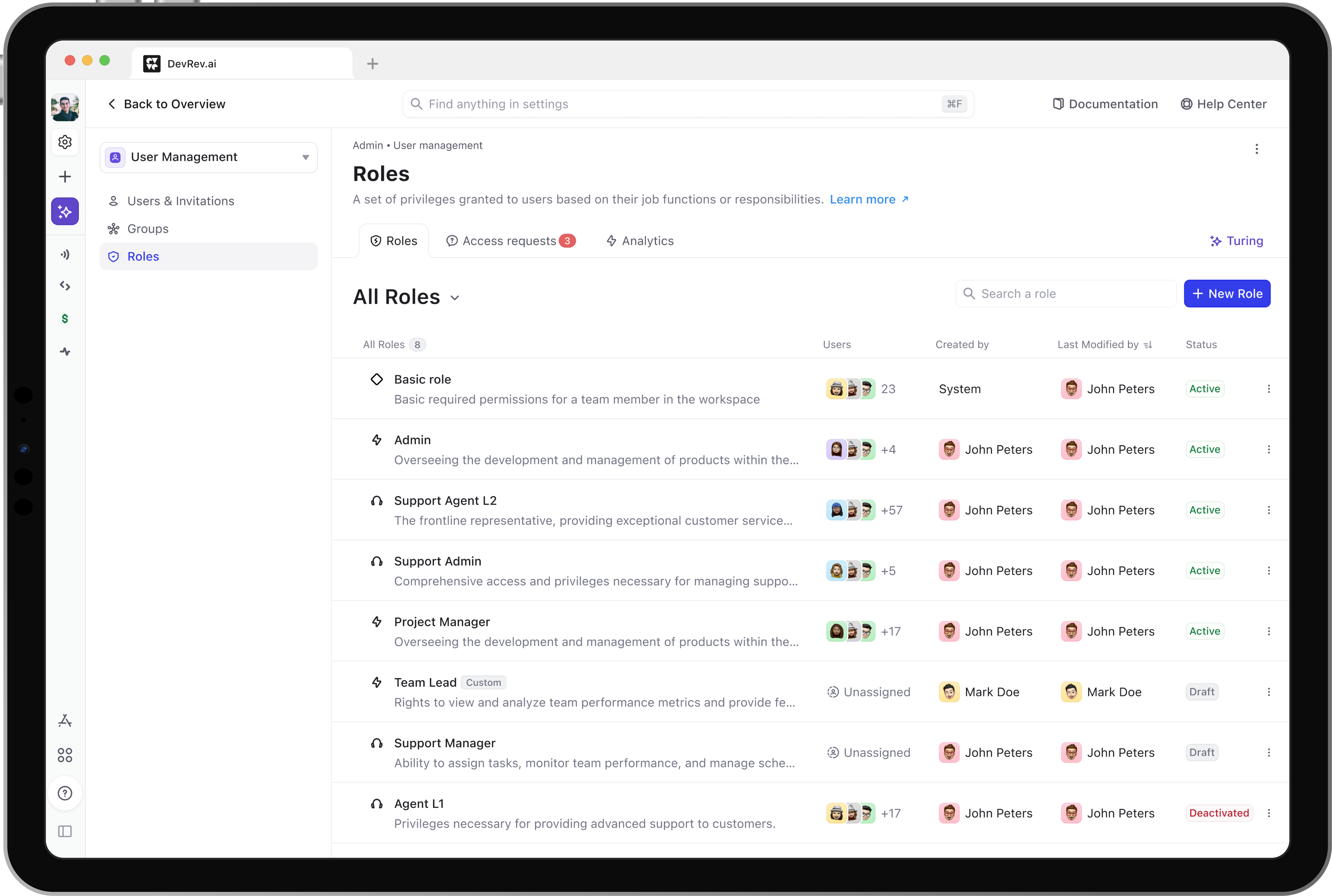Switch to the Analytics tab
The width and height of the screenshot is (1332, 896).
640,241
